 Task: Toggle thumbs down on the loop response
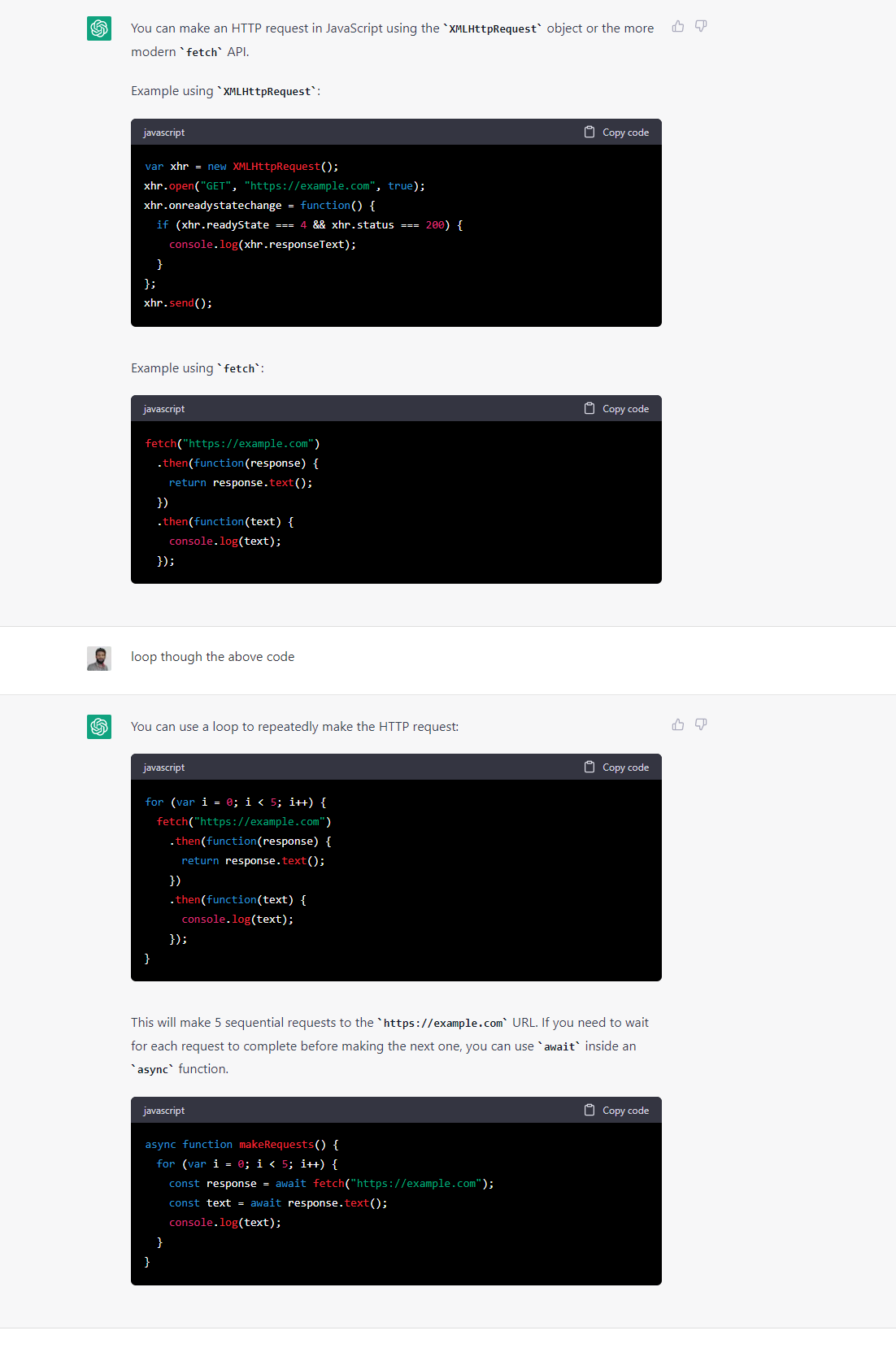tap(701, 724)
